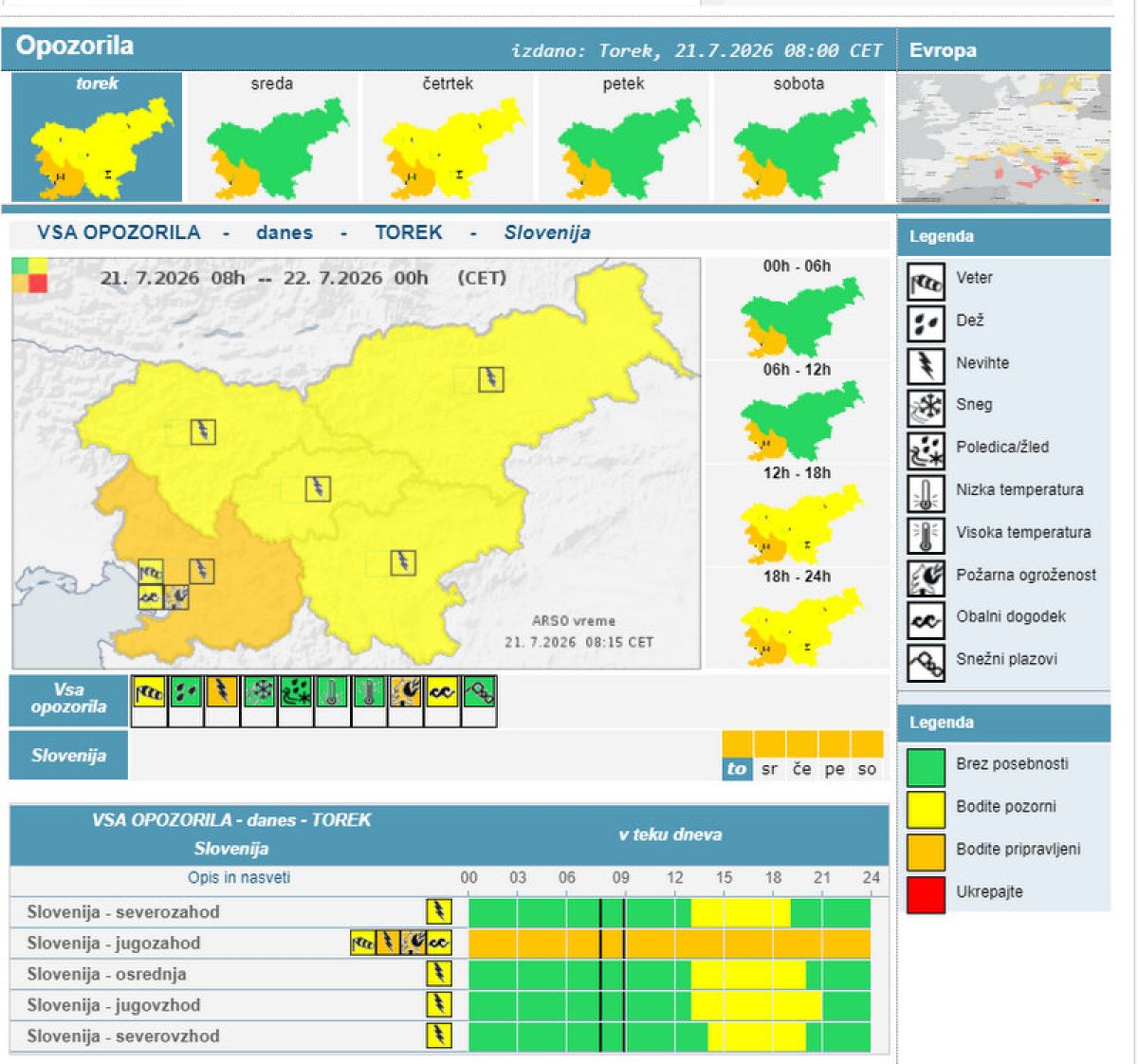Click the Vsa opozorila button
This screenshot has height=1064, width=1138.
coord(68,699)
